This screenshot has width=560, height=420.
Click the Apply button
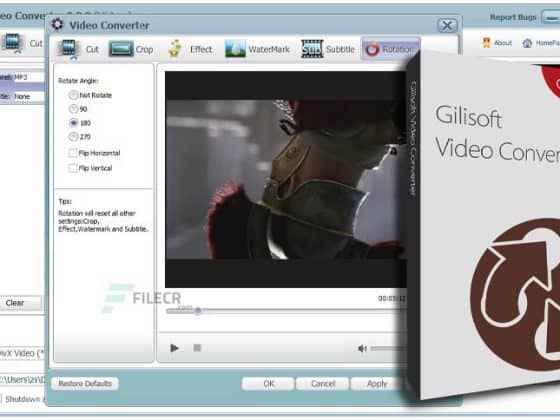(376, 384)
